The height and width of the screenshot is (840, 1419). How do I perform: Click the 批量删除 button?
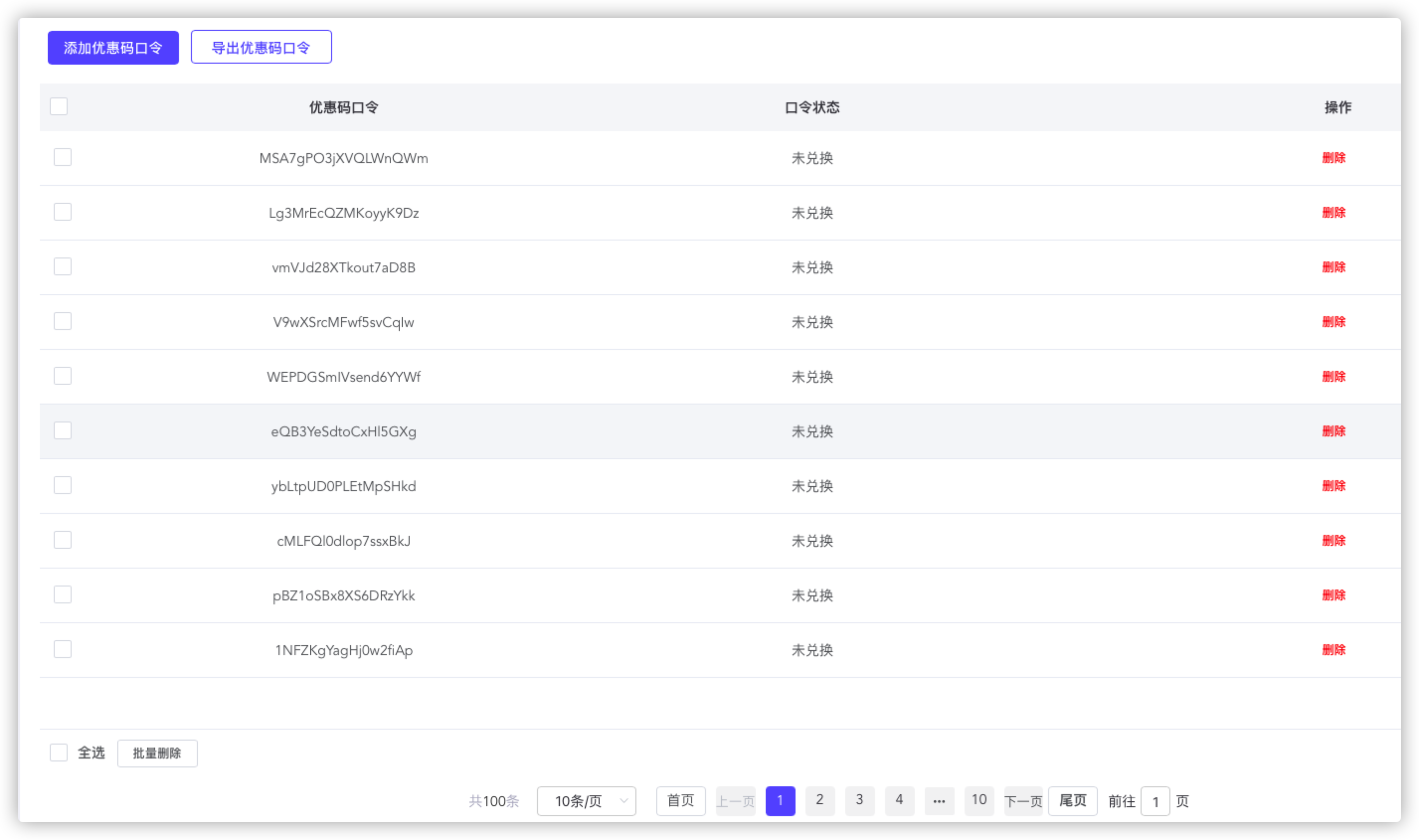(157, 753)
